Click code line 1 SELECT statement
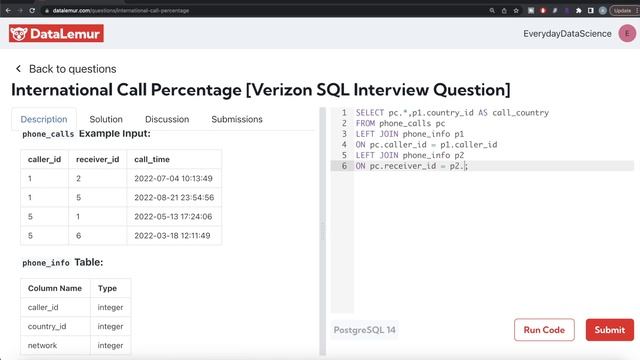Image resolution: width=640 pixels, height=360 pixels. [452, 113]
